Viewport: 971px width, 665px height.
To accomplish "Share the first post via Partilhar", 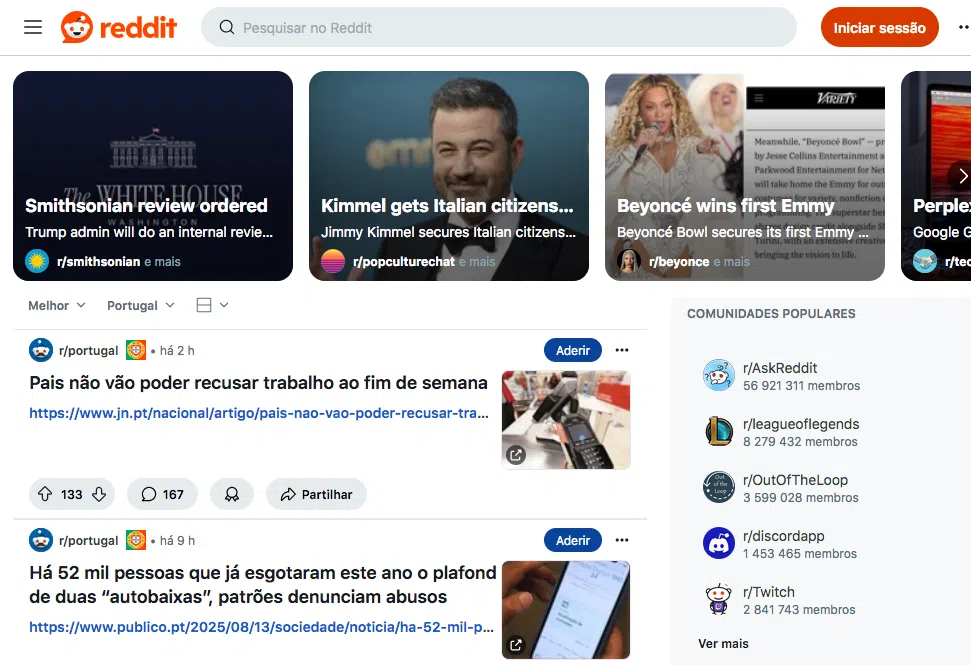I will pos(316,494).
